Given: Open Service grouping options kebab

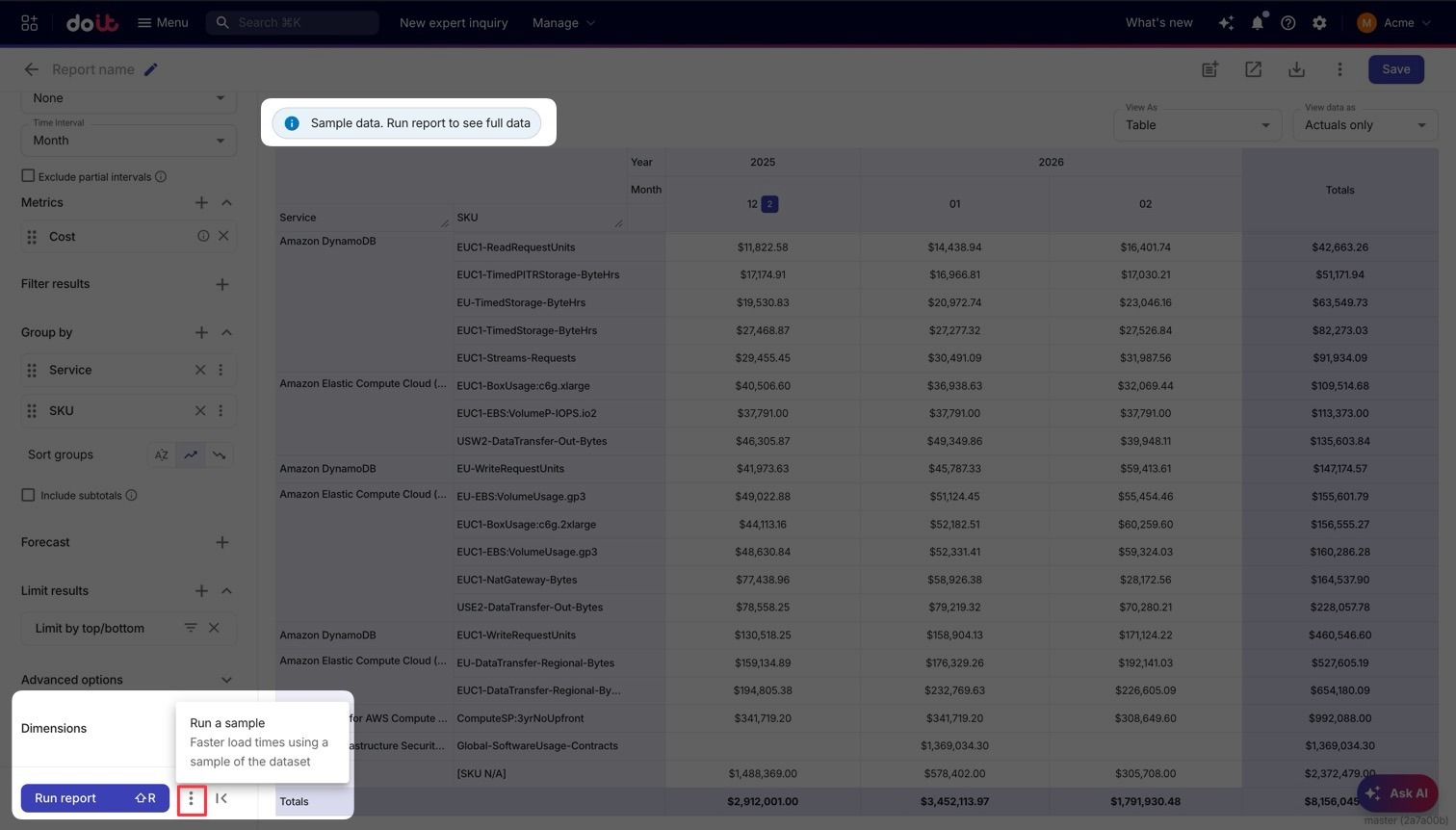Looking at the screenshot, I should coord(221,370).
